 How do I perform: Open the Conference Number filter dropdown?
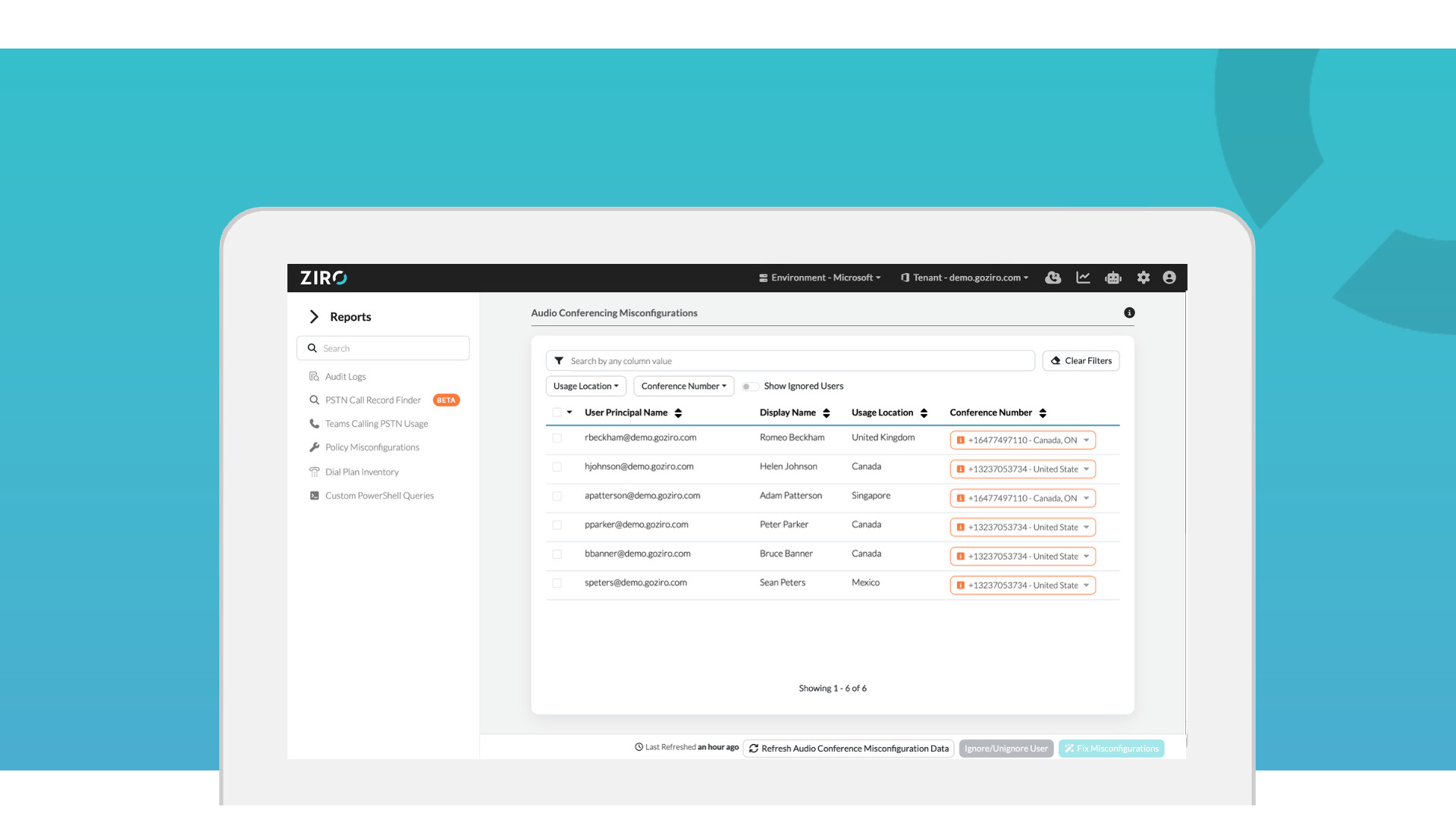[x=683, y=386]
